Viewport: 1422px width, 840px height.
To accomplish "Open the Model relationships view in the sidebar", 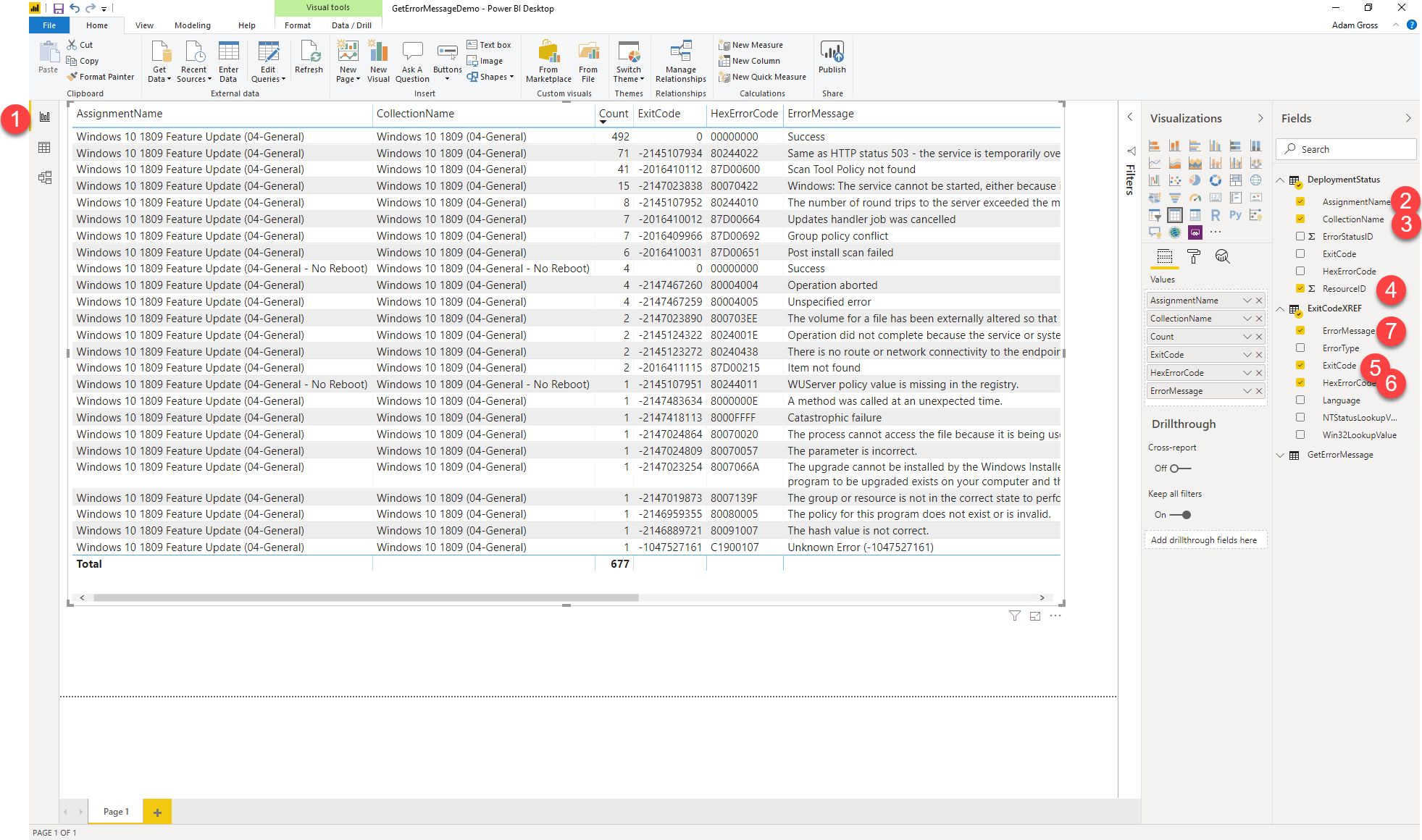I will [45, 177].
